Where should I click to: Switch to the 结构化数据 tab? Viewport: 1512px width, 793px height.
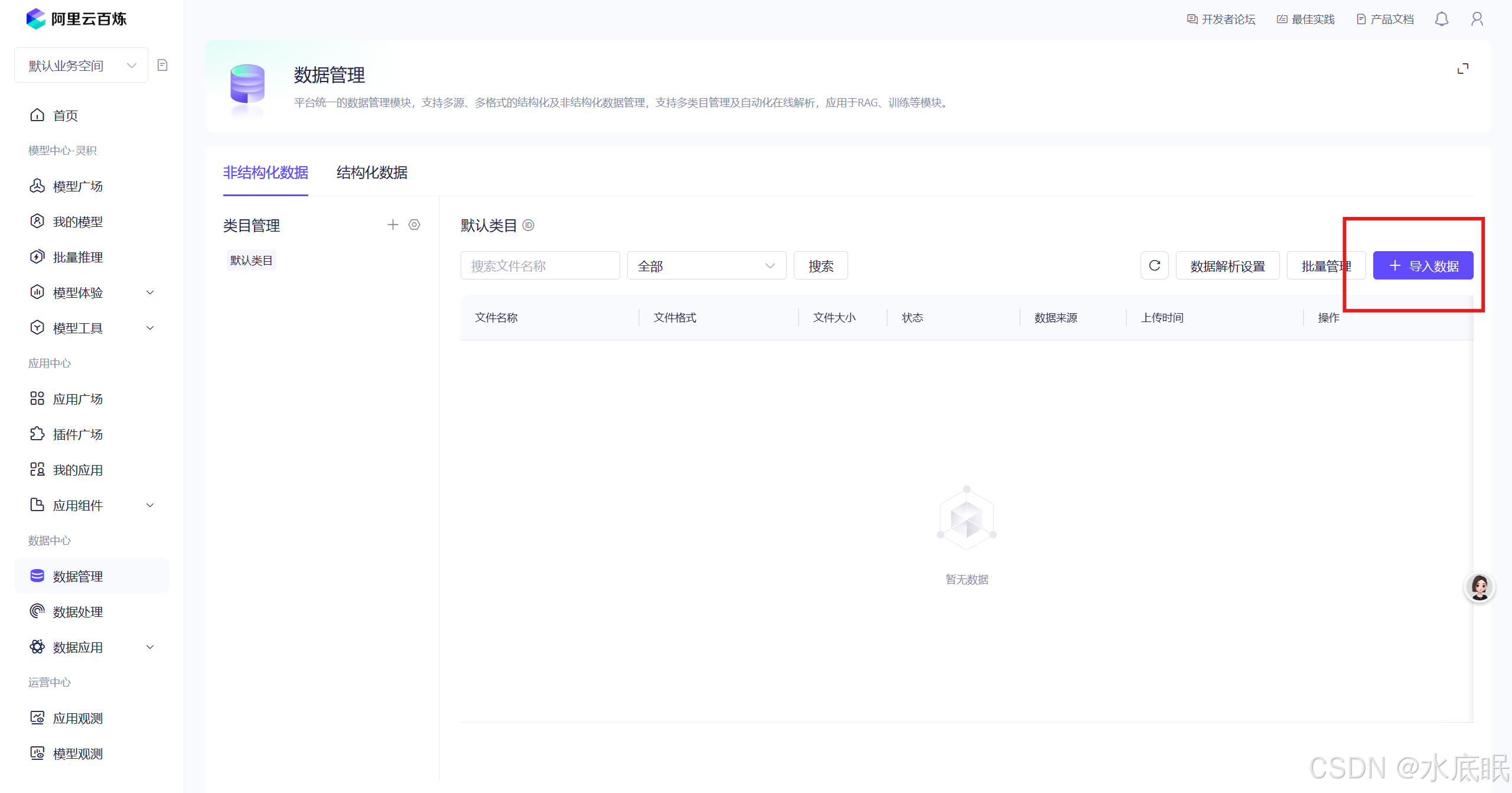pyautogui.click(x=372, y=173)
